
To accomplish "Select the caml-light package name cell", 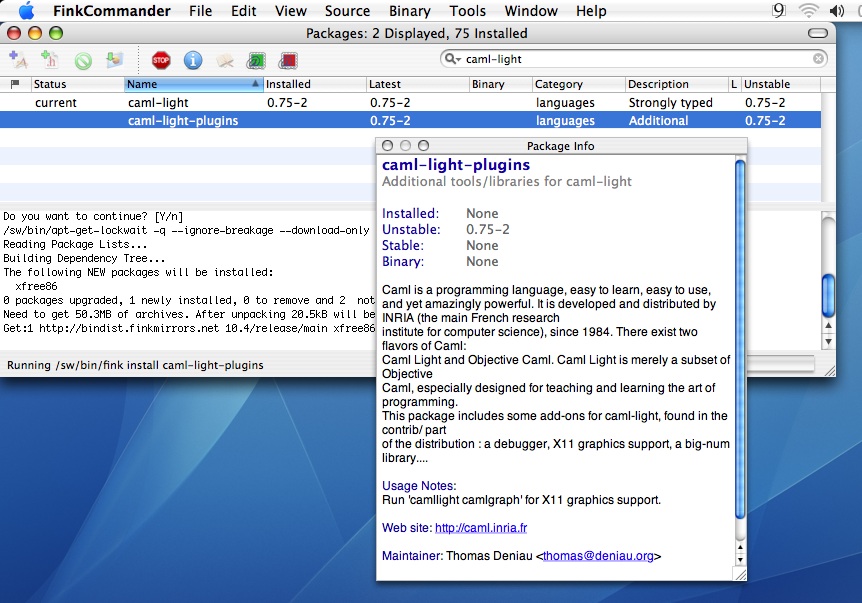I will (158, 103).
